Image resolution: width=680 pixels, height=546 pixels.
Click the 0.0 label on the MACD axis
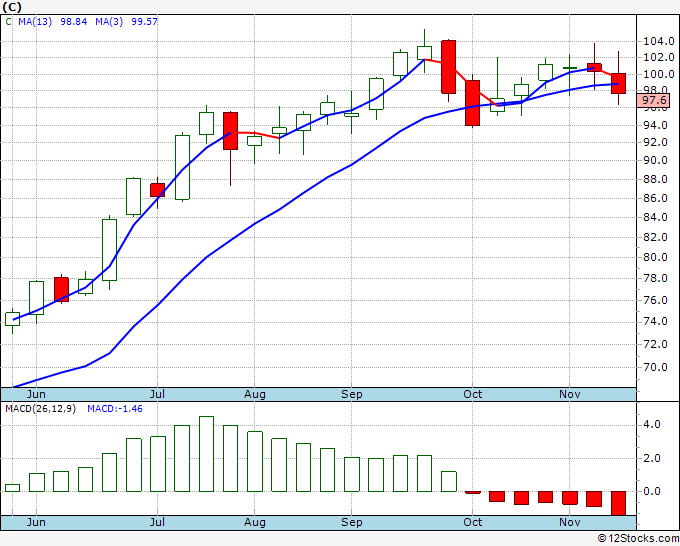(x=652, y=491)
